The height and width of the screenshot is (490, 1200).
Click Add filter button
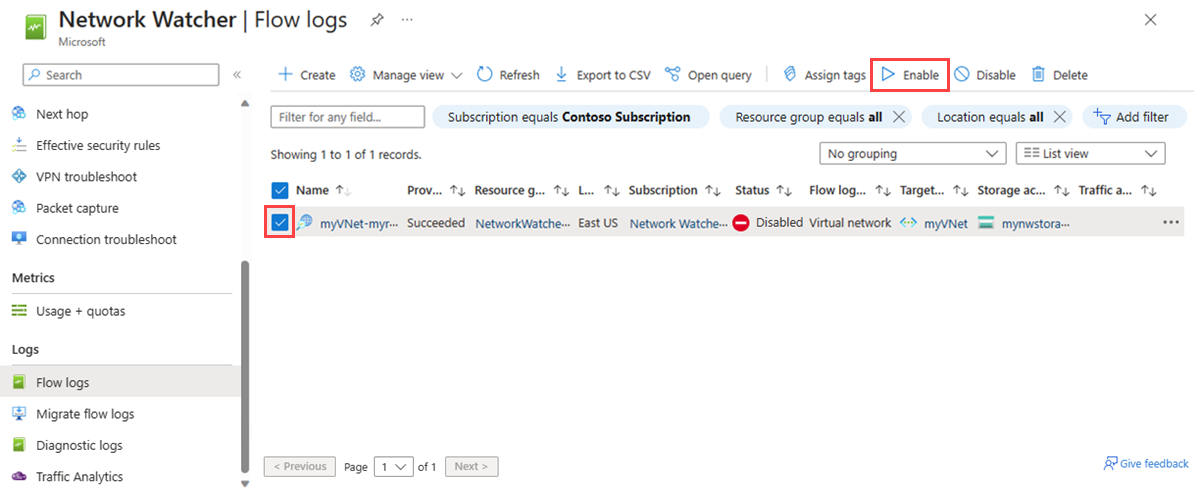click(1132, 117)
